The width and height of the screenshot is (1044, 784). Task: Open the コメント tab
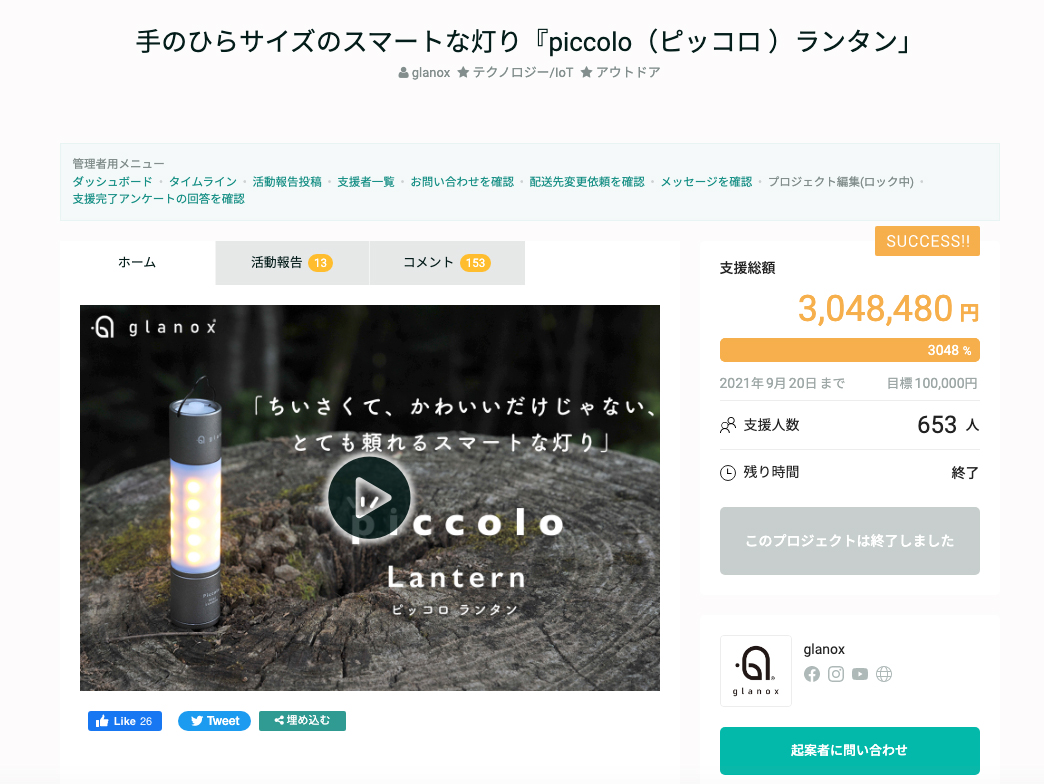click(x=447, y=263)
